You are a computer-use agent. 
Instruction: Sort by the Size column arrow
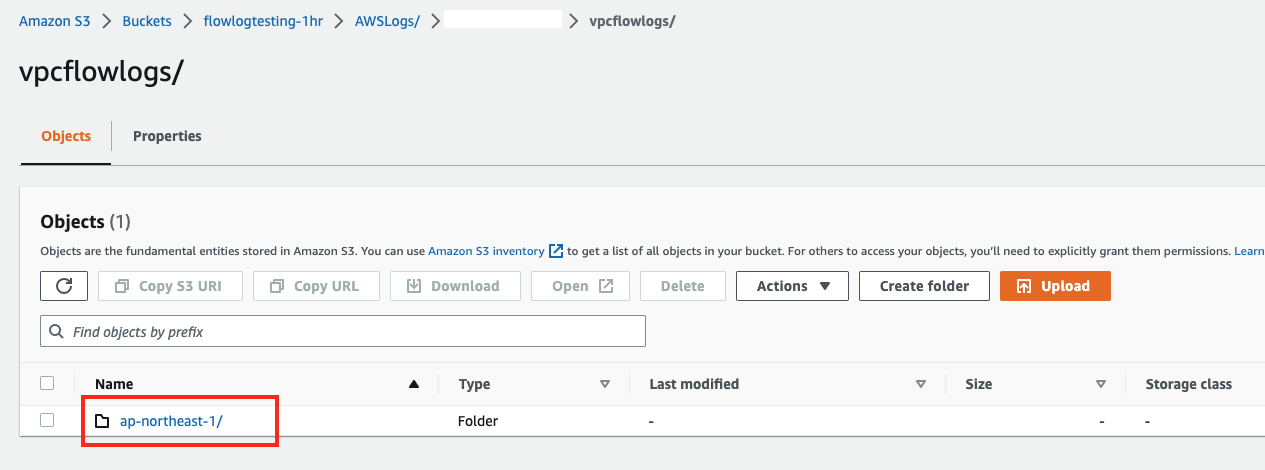(1101, 384)
